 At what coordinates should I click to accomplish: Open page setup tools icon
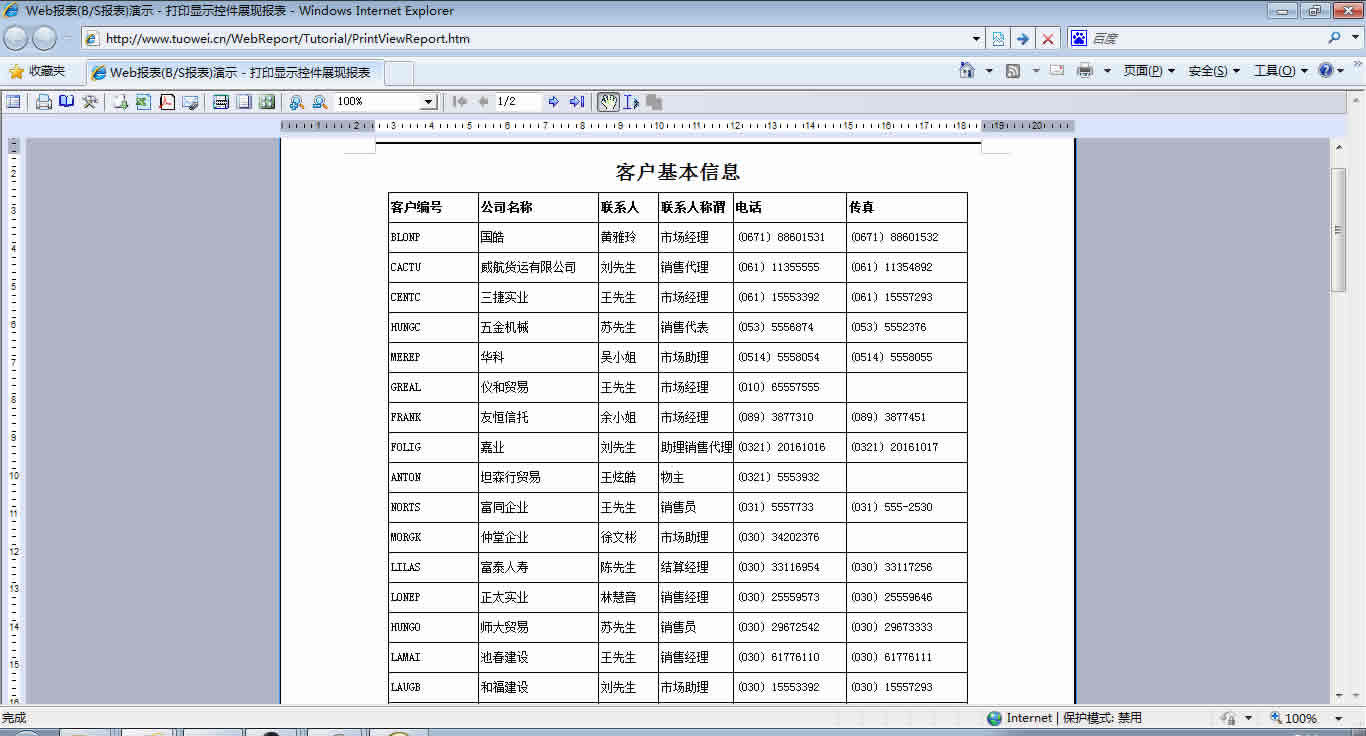click(x=90, y=102)
